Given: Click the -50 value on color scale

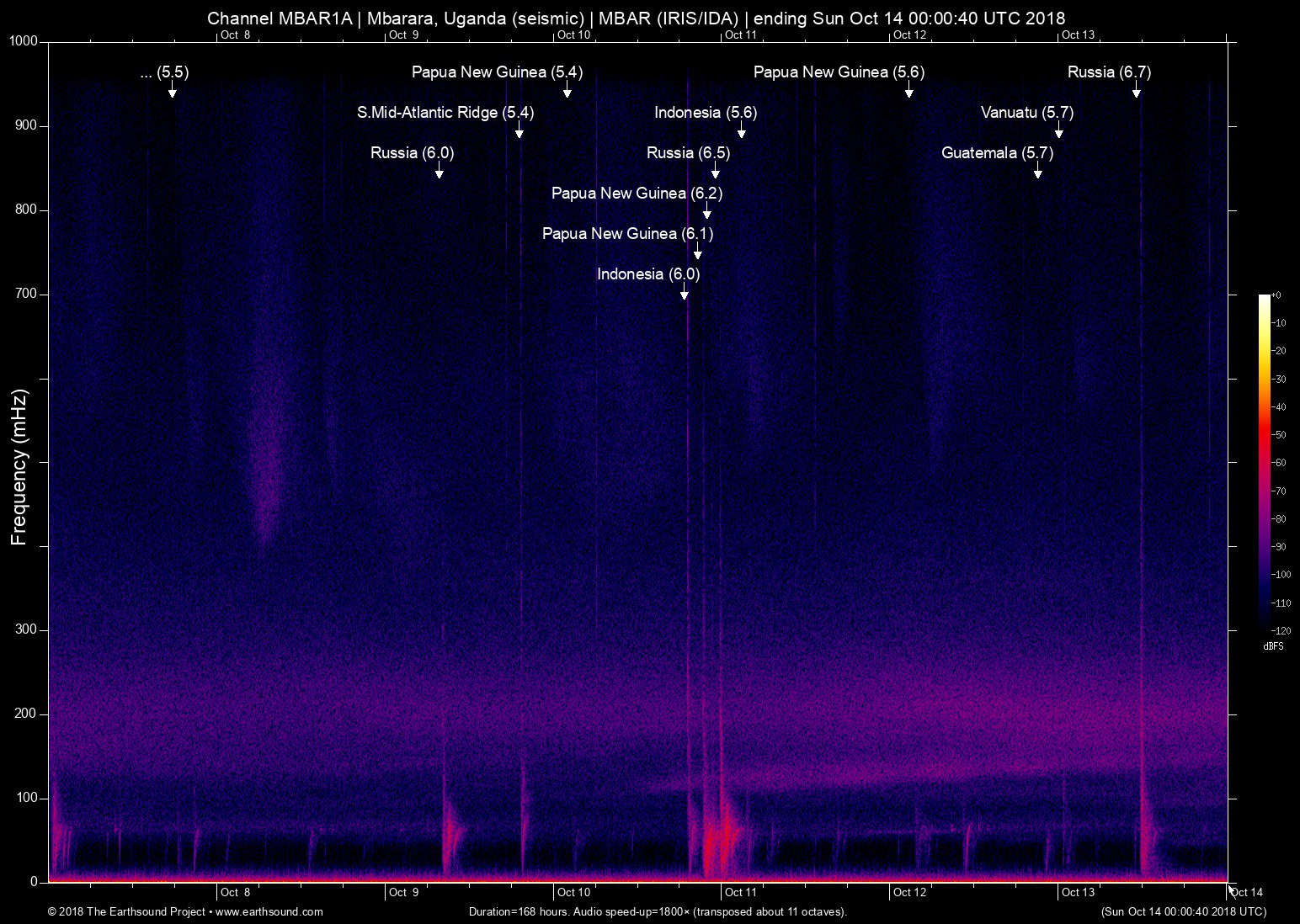Looking at the screenshot, I should pyautogui.click(x=1278, y=435).
